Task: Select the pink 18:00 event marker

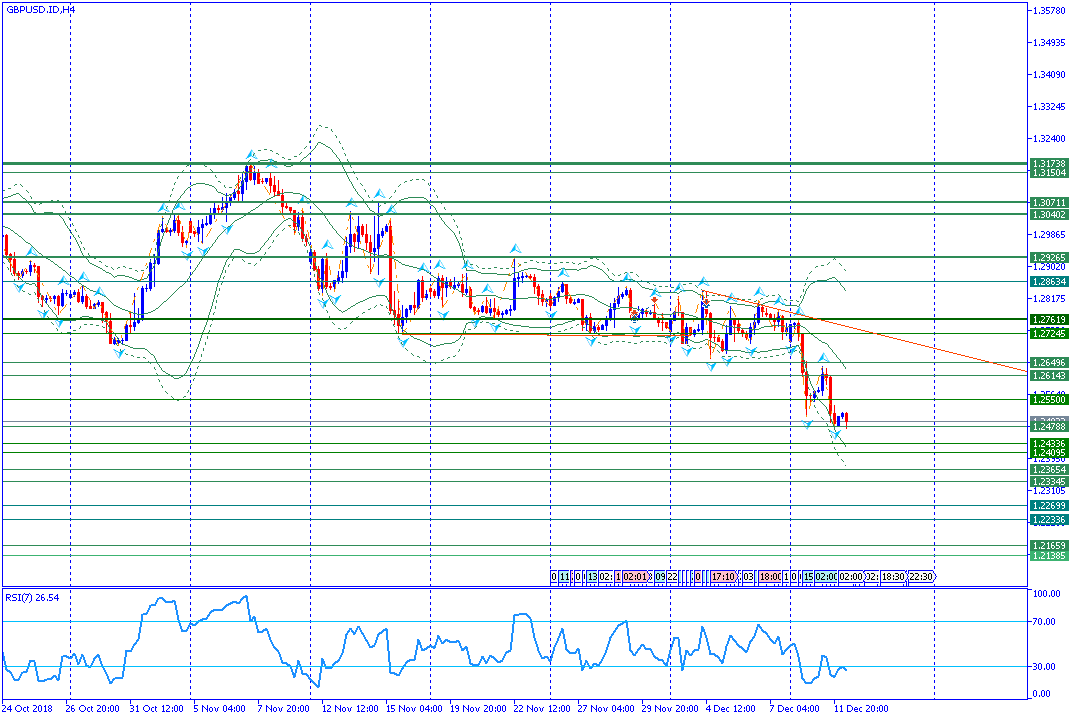Action: (x=768, y=577)
